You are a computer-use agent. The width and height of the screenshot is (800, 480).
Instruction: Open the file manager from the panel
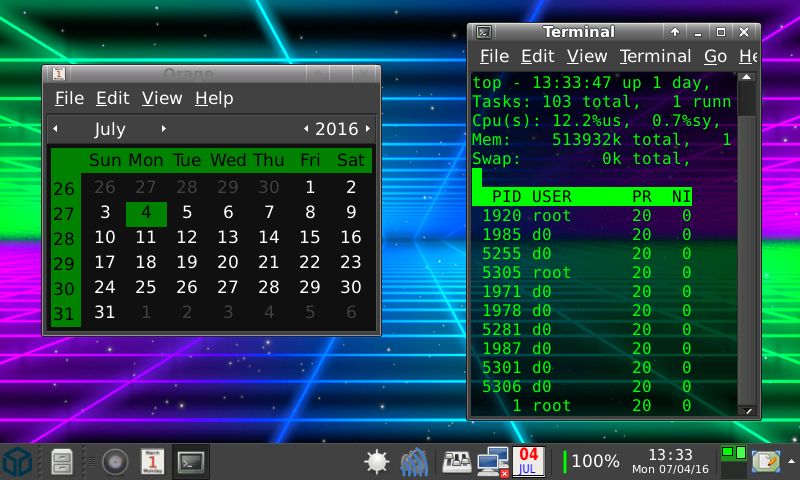[x=61, y=462]
